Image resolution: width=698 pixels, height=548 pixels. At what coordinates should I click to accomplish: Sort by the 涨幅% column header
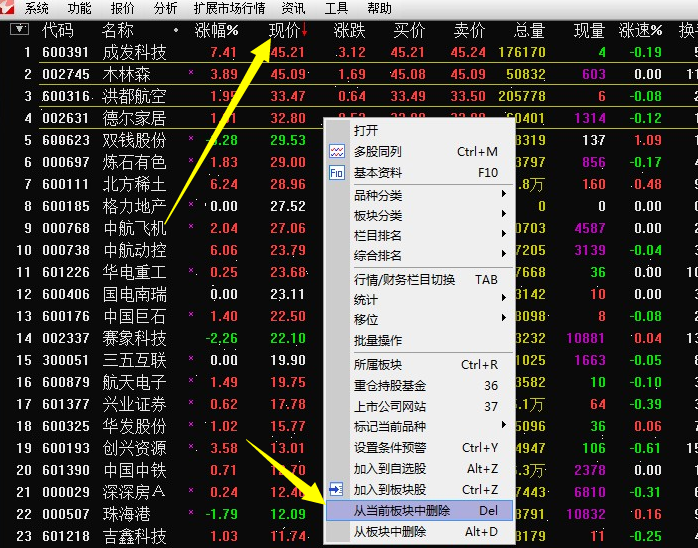pyautogui.click(x=216, y=30)
